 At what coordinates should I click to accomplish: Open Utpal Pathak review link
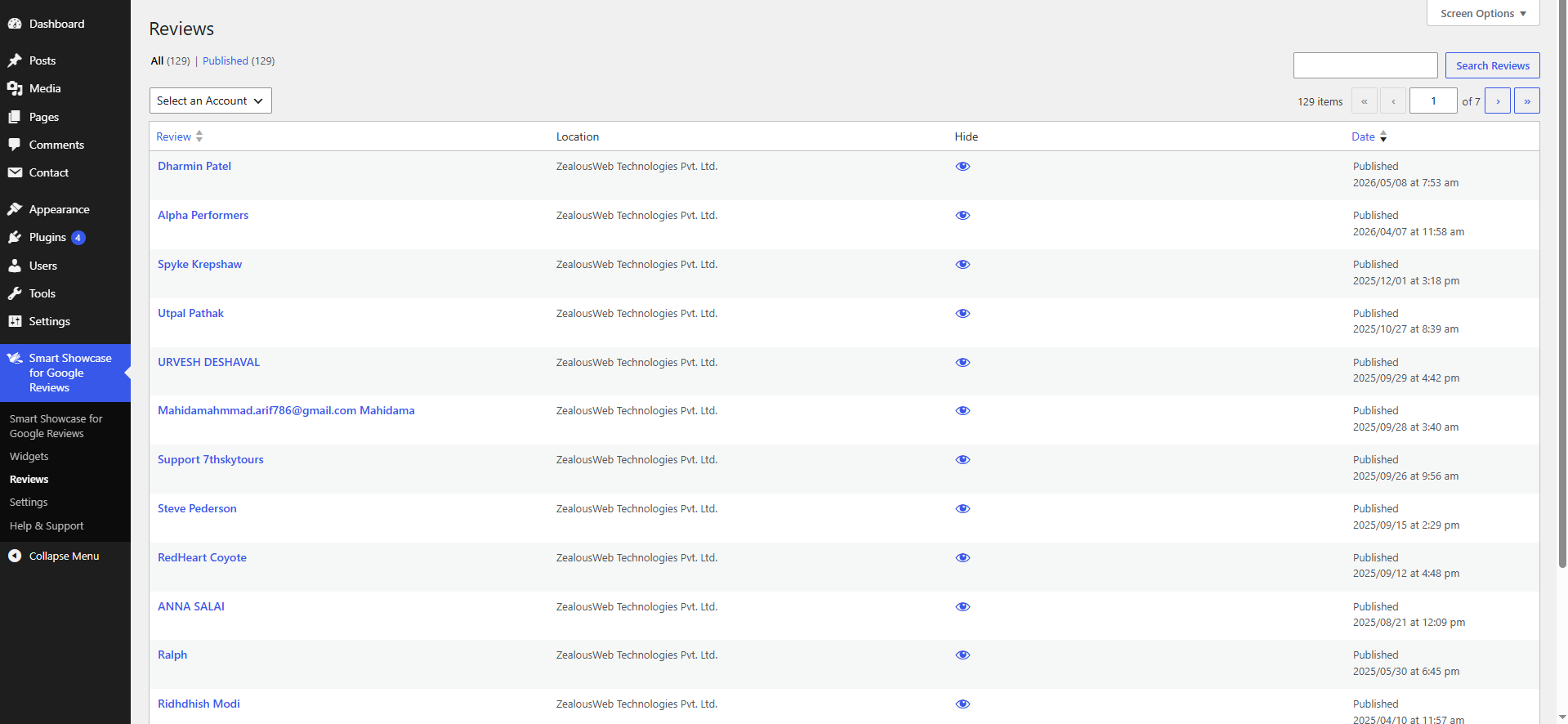(x=190, y=313)
